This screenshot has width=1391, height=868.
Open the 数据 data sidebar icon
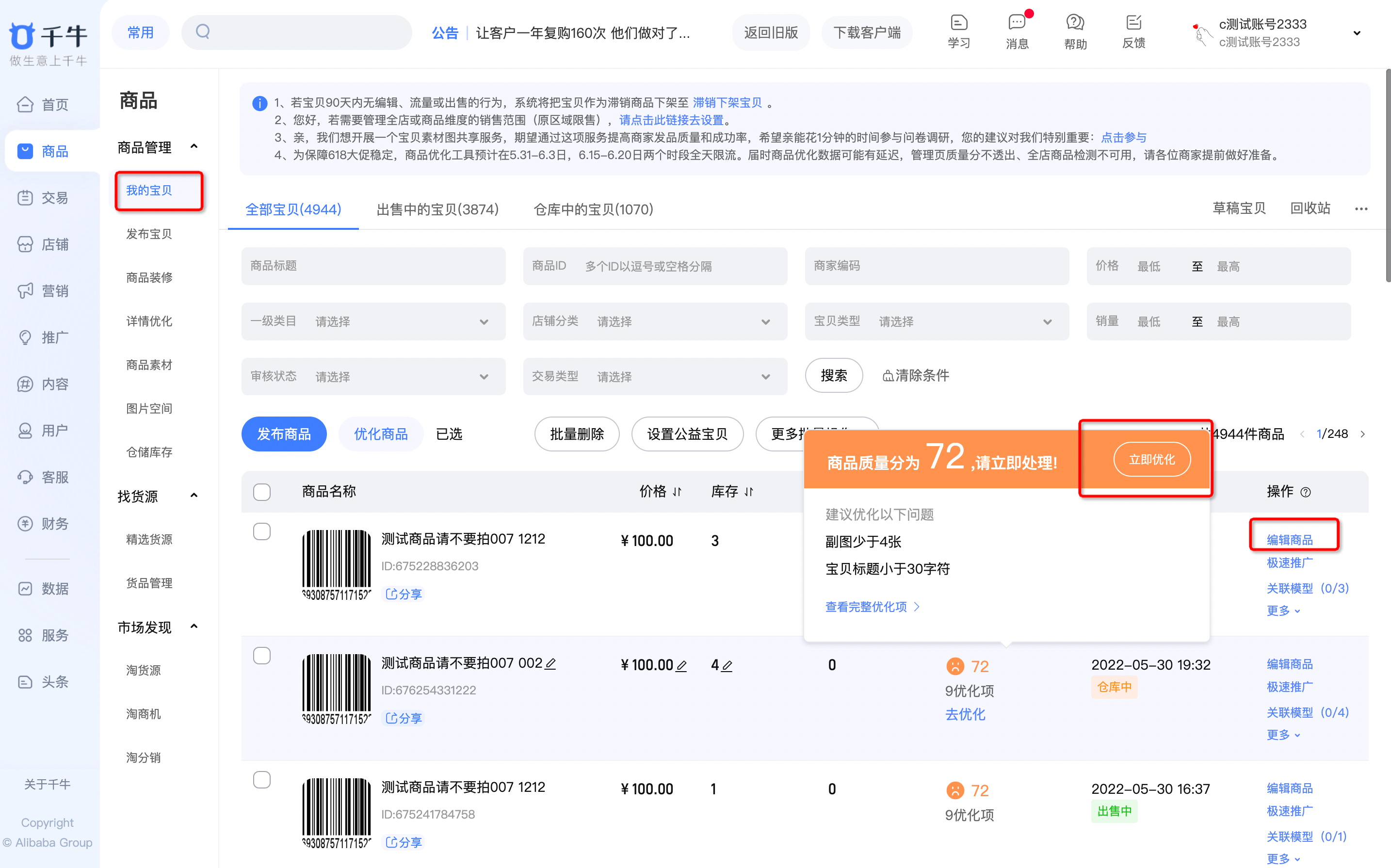pyautogui.click(x=25, y=588)
